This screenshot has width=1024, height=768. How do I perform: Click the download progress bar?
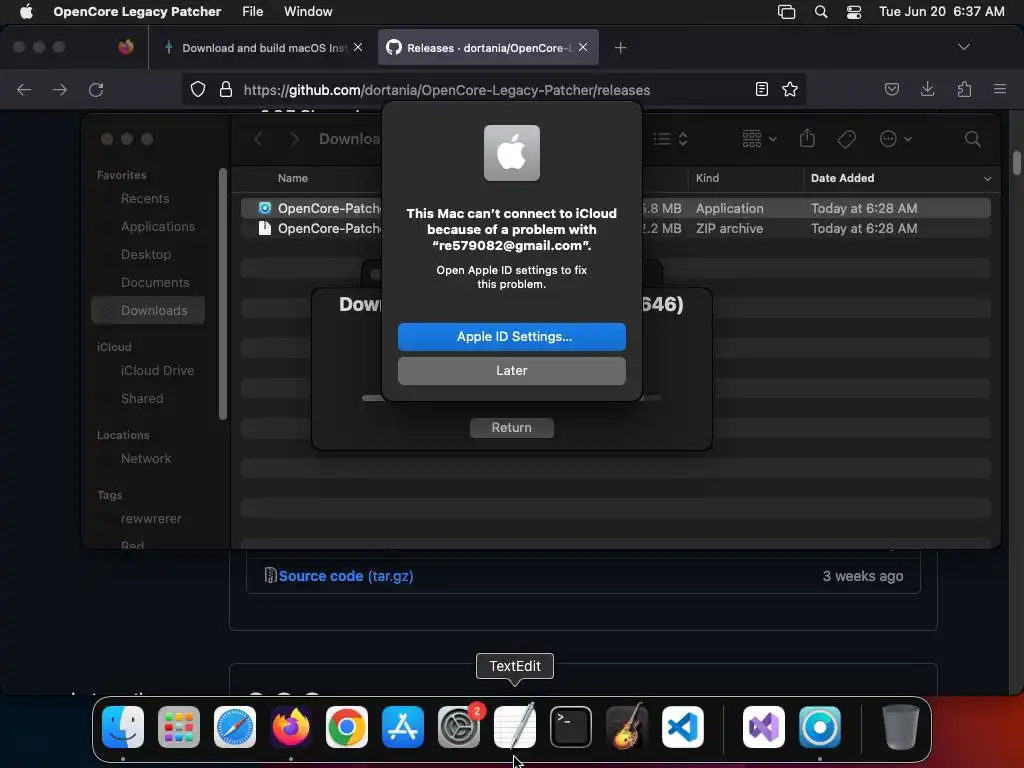(x=511, y=398)
